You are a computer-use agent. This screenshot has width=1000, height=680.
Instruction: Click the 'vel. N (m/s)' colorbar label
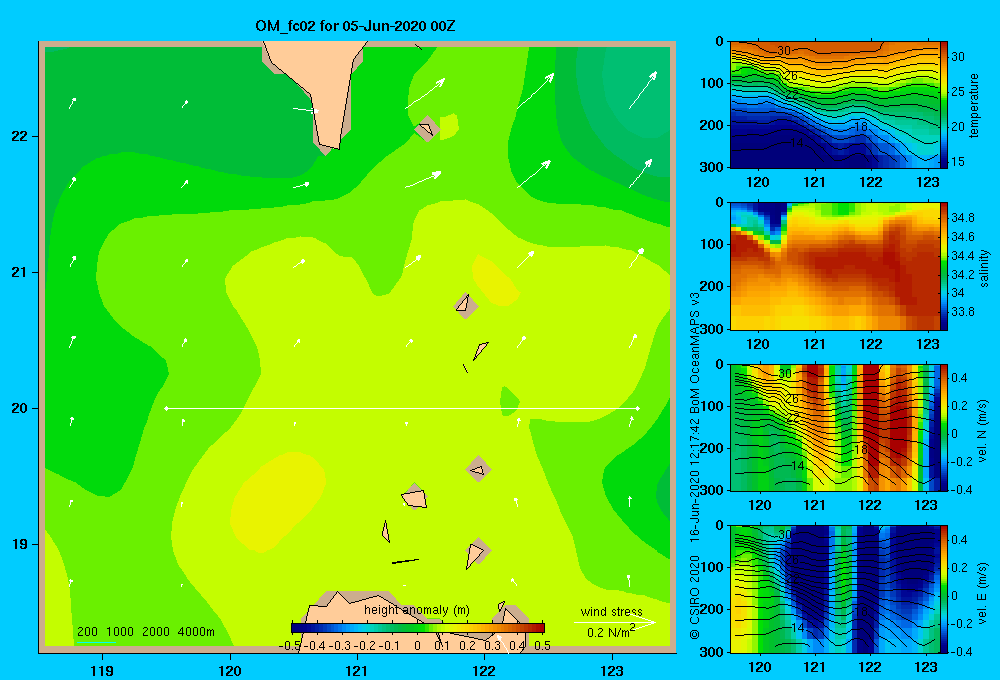point(982,431)
